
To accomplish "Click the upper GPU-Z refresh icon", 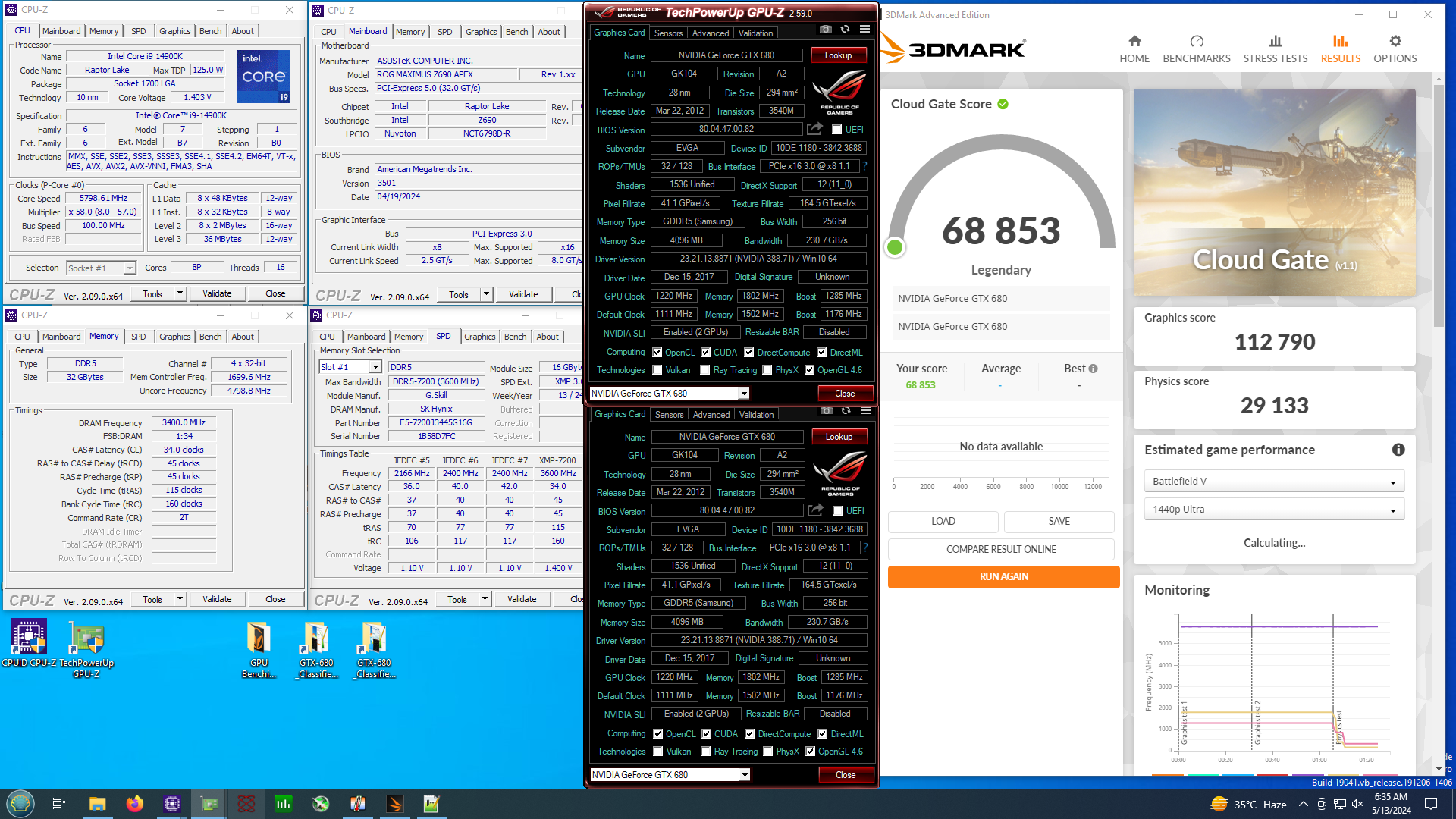I will [x=845, y=29].
